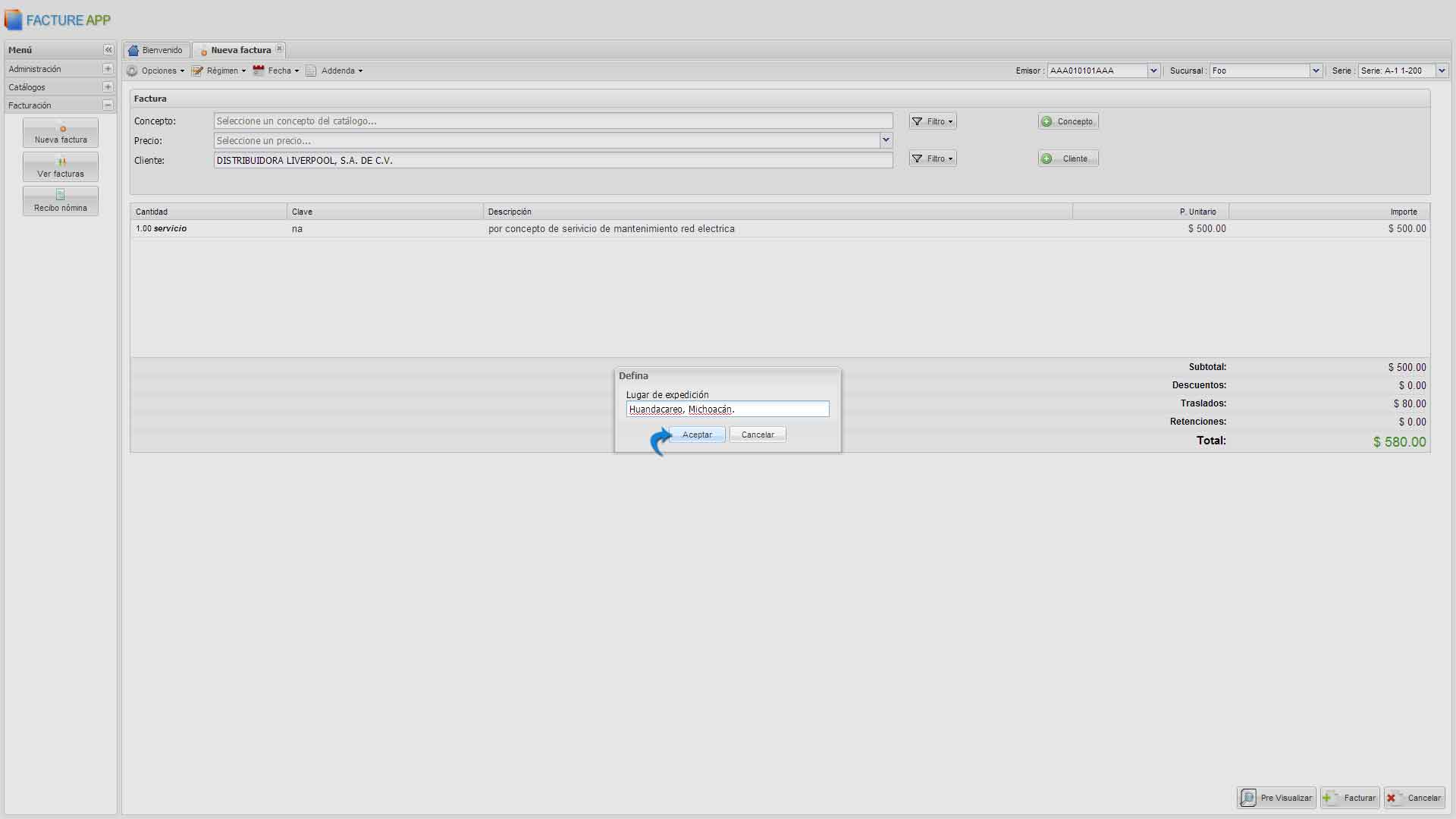Expand the Catálogos menu section
Screen dimensions: 1456x819
point(108,87)
